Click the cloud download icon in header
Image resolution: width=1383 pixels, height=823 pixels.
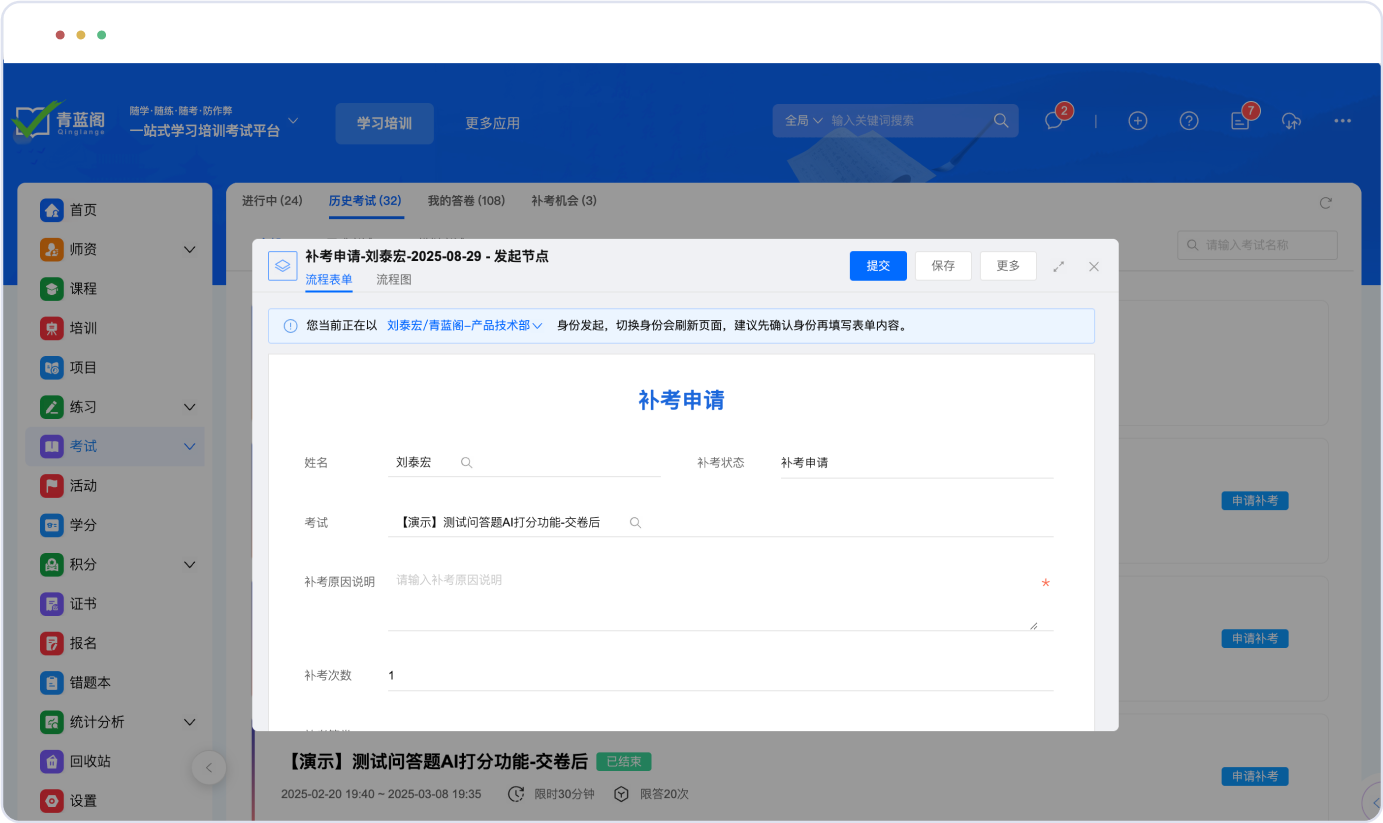(1291, 121)
